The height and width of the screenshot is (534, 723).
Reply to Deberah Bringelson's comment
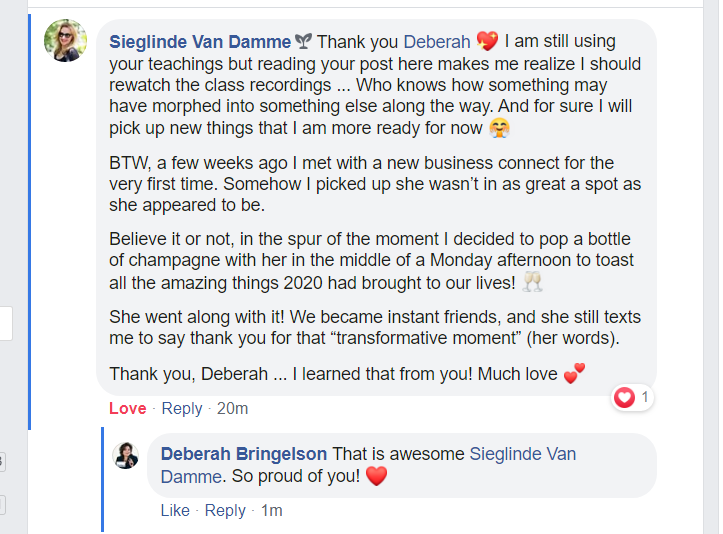225,510
